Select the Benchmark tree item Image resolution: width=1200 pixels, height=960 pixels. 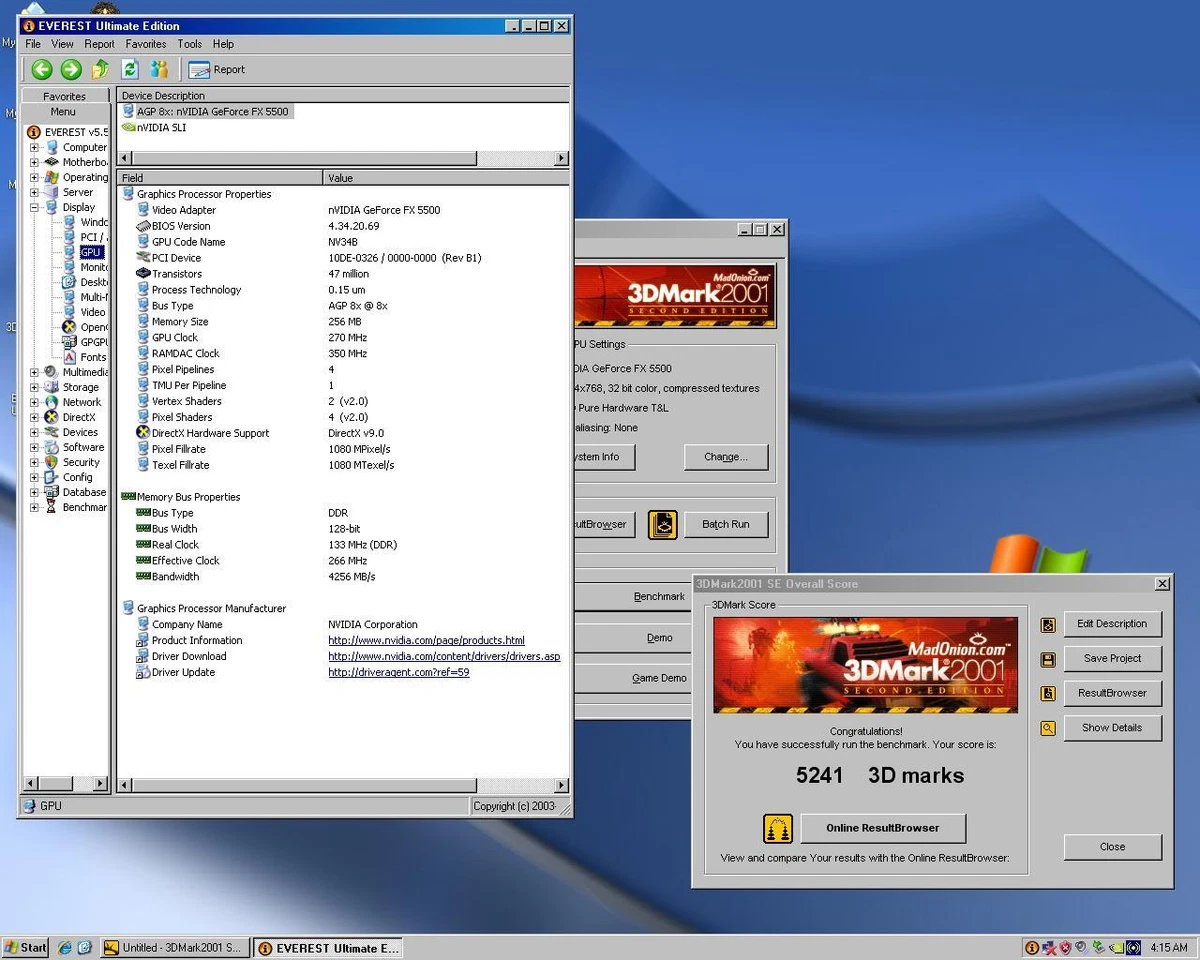pyautogui.click(x=84, y=507)
